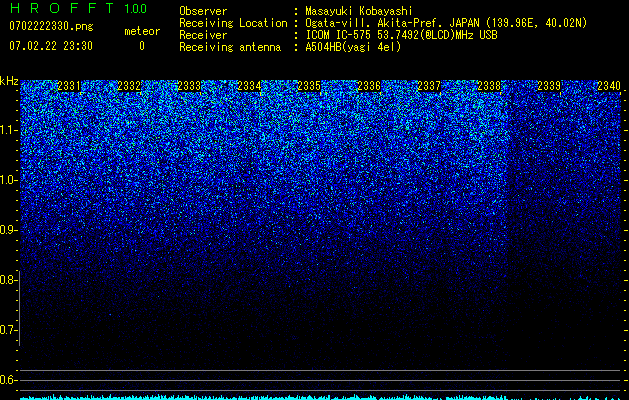Click the kHz axis unit label
The height and width of the screenshot is (400, 629).
(9, 81)
